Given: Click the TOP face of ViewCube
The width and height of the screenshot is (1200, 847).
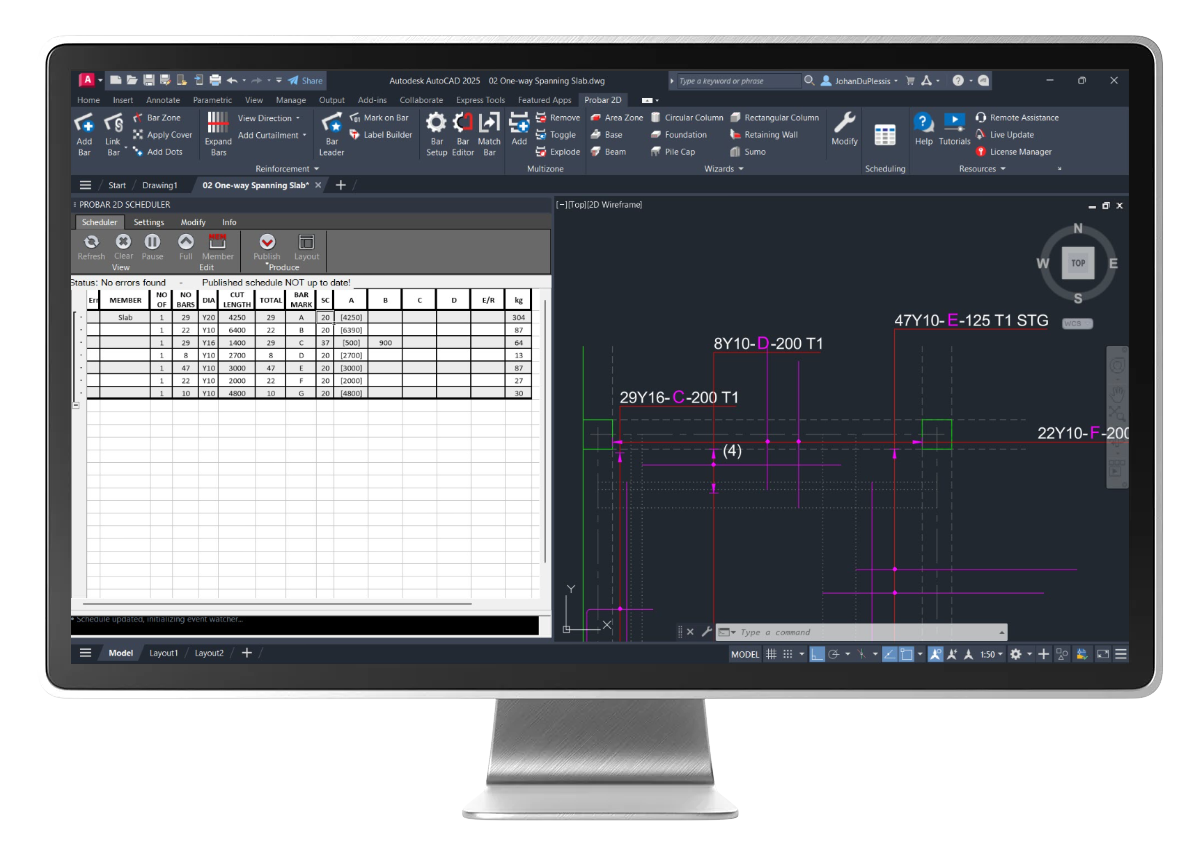Looking at the screenshot, I should coord(1078,264).
